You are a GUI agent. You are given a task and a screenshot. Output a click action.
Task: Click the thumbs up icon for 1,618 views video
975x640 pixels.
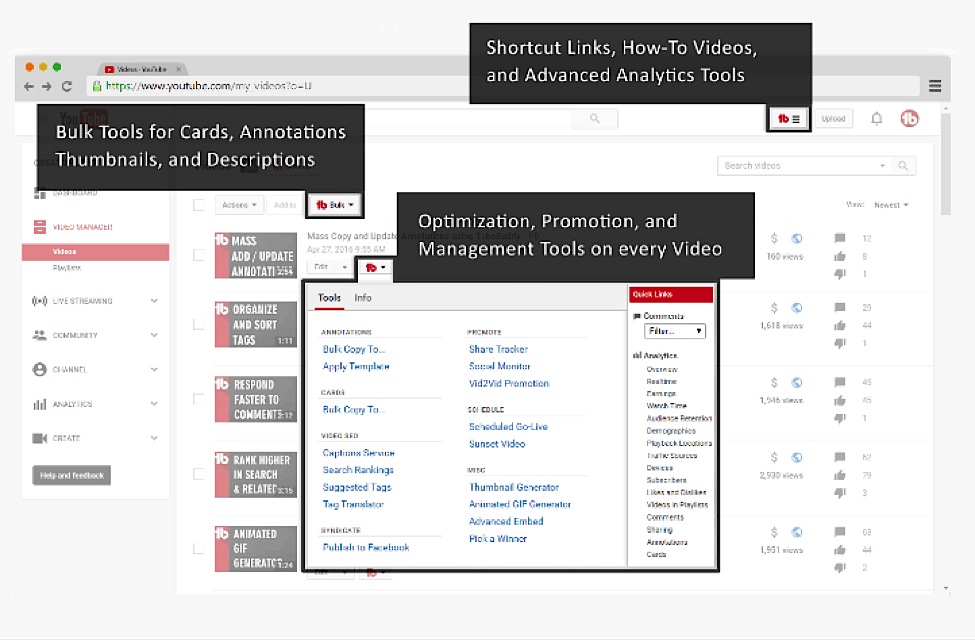click(x=839, y=325)
